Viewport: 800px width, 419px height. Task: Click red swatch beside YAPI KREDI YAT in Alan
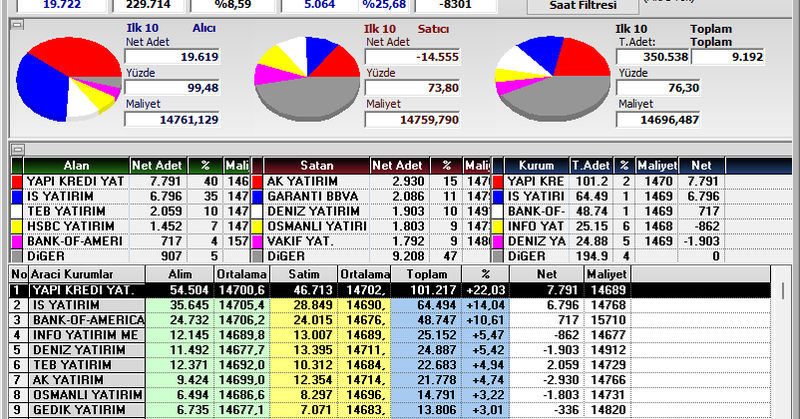[17, 182]
